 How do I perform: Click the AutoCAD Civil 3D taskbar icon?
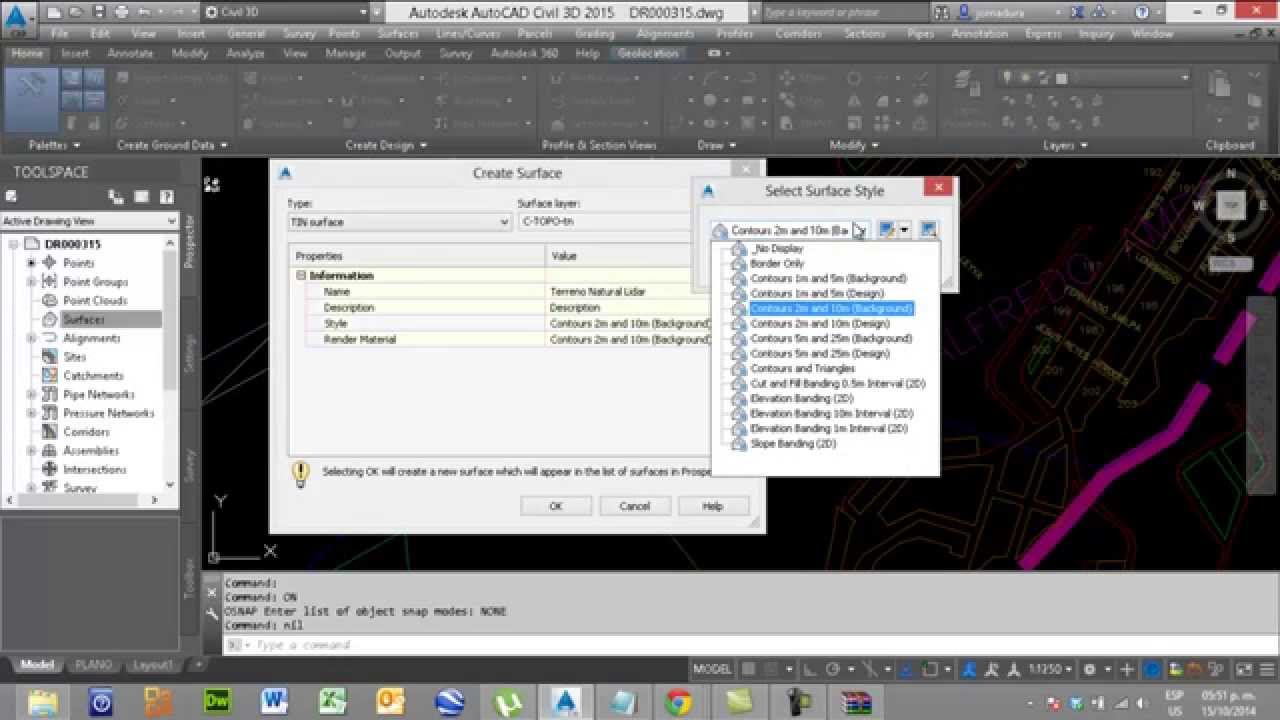(x=565, y=701)
